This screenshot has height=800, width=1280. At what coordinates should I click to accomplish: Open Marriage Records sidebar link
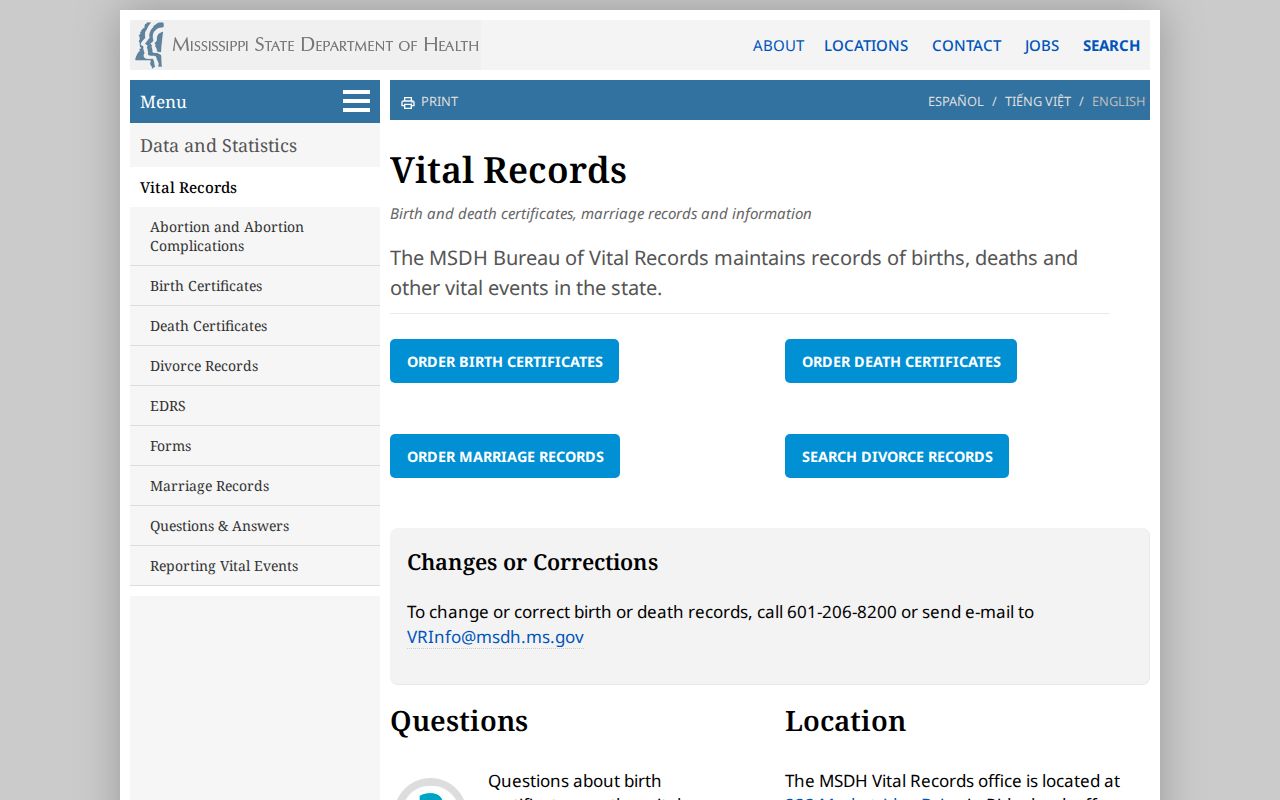coord(255,486)
